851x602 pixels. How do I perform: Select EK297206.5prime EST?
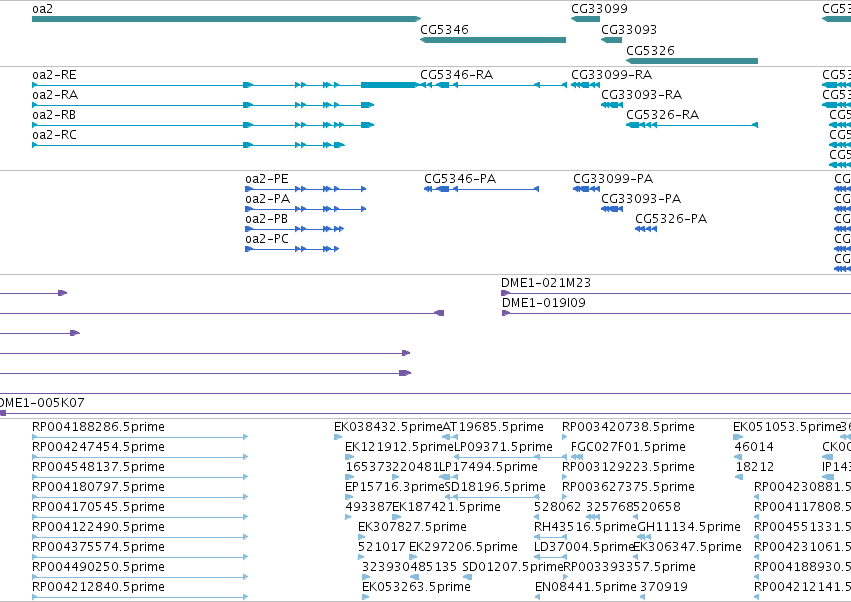tap(414, 556)
